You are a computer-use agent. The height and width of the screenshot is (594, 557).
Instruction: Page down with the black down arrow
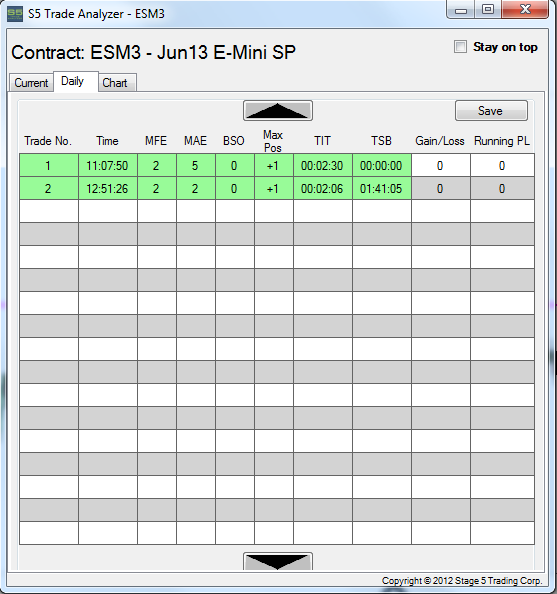(278, 561)
